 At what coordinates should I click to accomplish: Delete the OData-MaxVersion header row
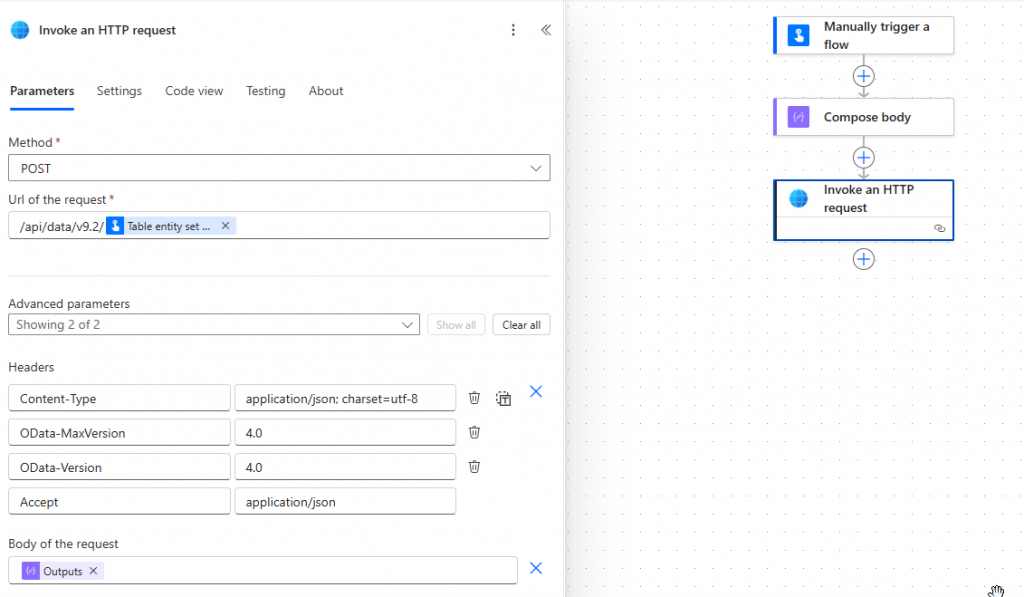[475, 432]
